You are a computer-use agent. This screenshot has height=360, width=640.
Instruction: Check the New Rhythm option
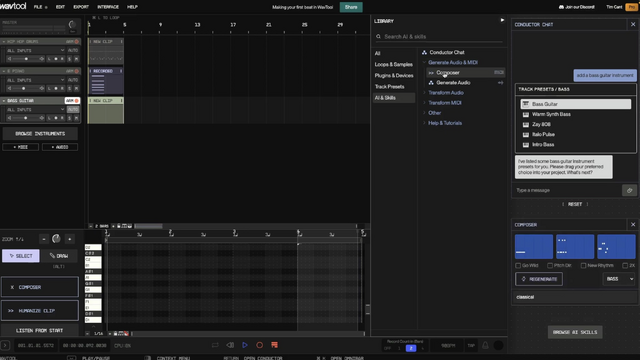tap(584, 265)
